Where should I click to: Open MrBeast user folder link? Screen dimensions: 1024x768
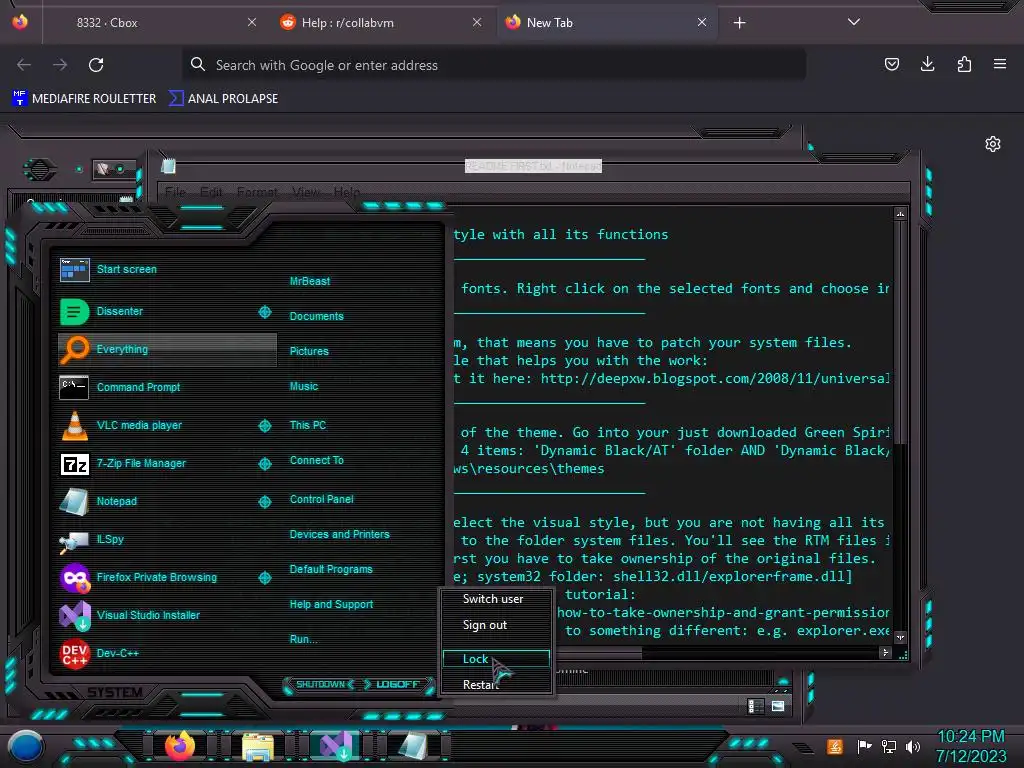click(x=310, y=281)
